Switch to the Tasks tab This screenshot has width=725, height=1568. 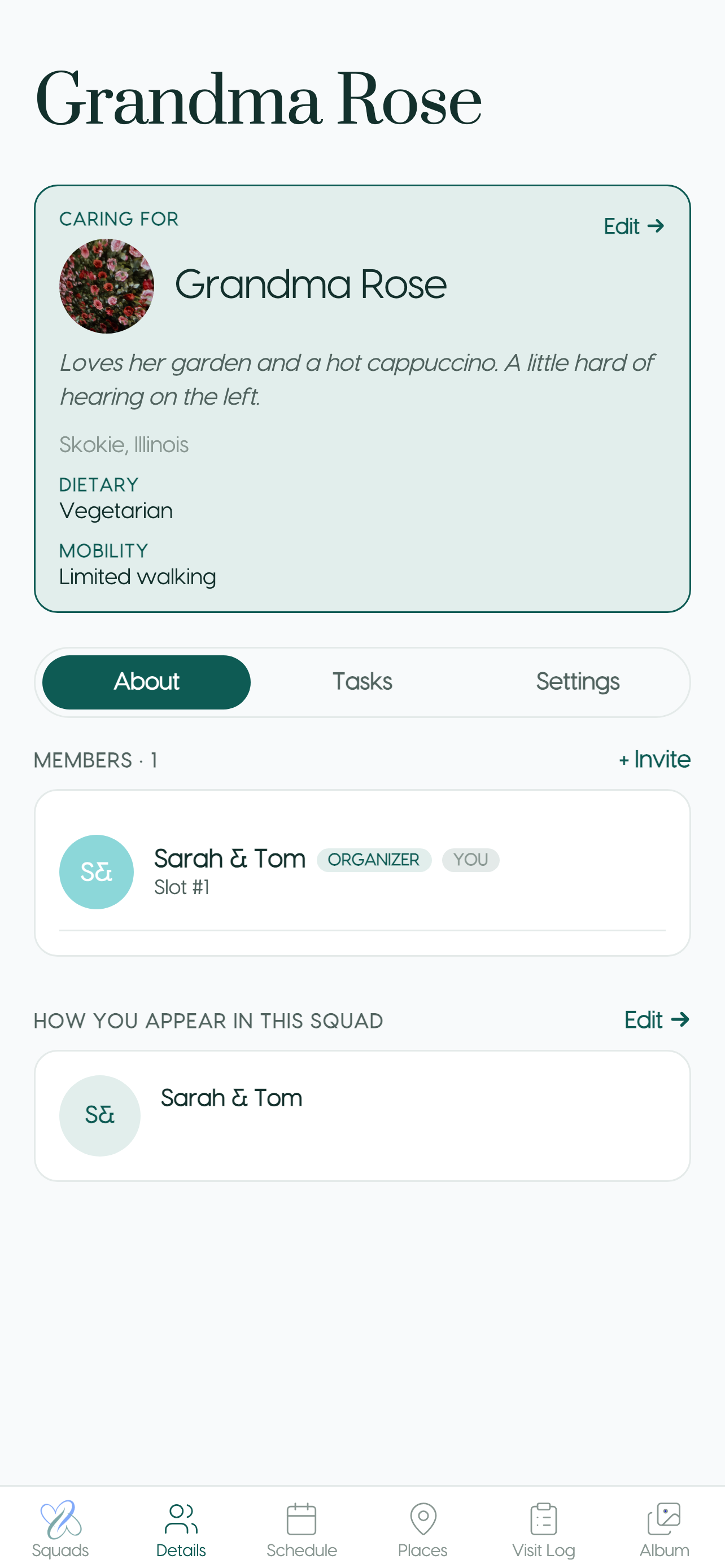362,682
